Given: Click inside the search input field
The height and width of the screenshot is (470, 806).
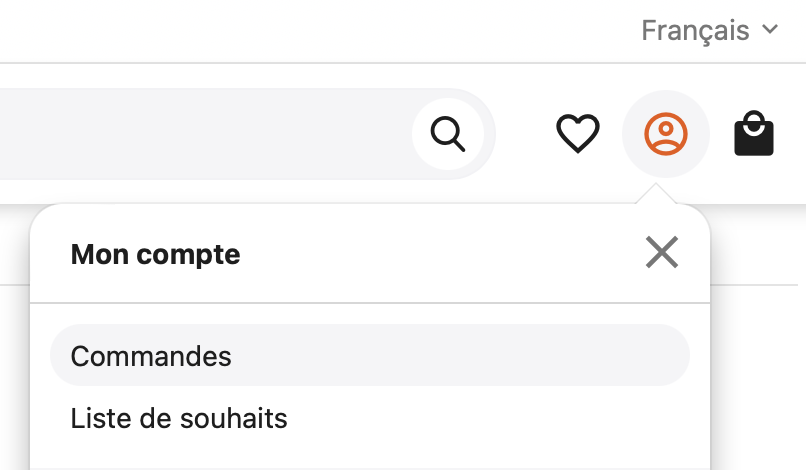Looking at the screenshot, I should point(206,134).
